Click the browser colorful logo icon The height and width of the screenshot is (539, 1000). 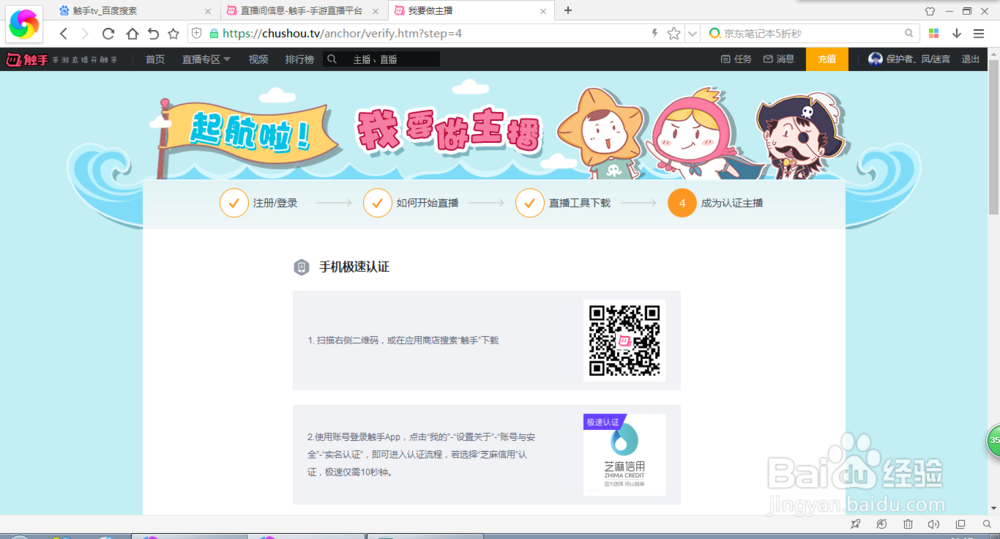click(x=24, y=25)
